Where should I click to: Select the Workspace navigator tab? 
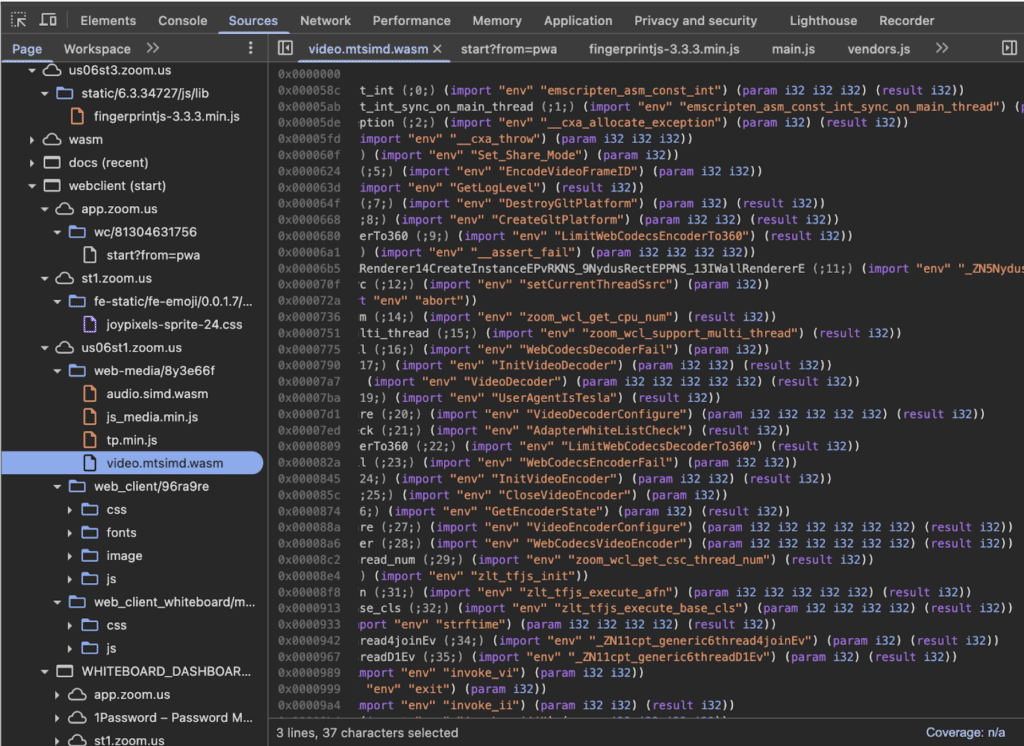(x=97, y=49)
